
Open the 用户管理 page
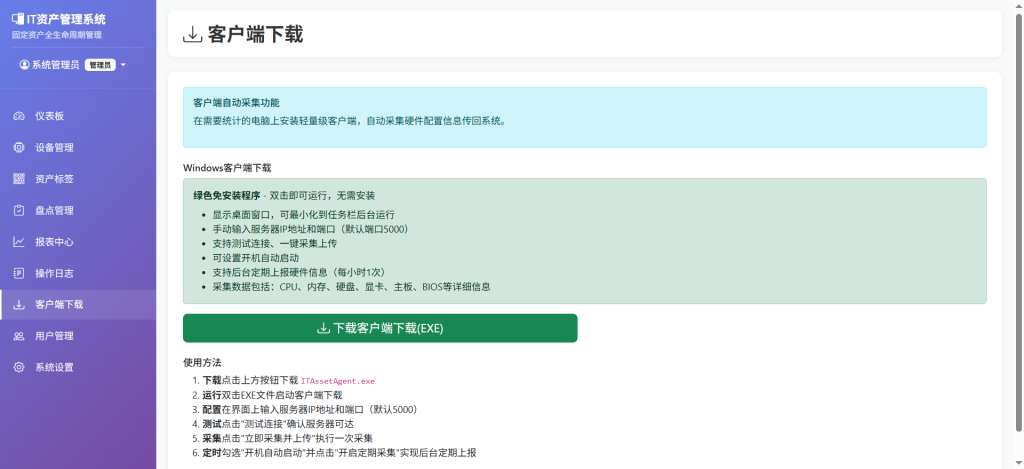click(78, 336)
